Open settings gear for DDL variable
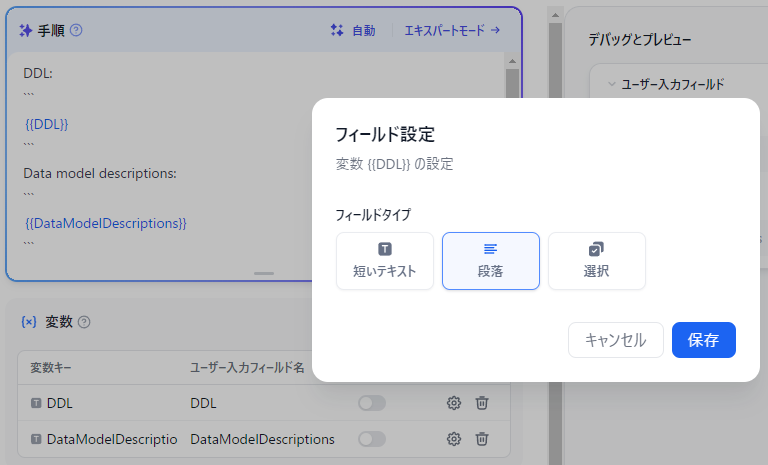This screenshot has width=768, height=465. pos(454,403)
